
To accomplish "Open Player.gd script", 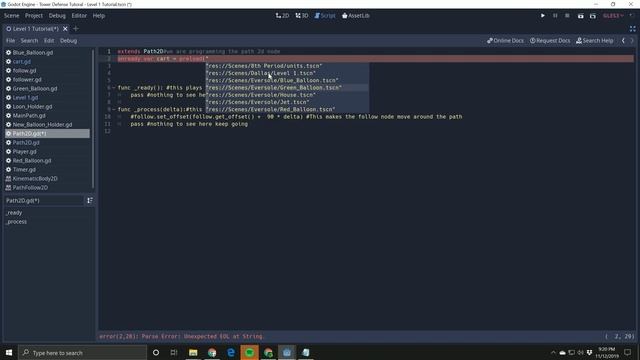I will click(x=47, y=151).
